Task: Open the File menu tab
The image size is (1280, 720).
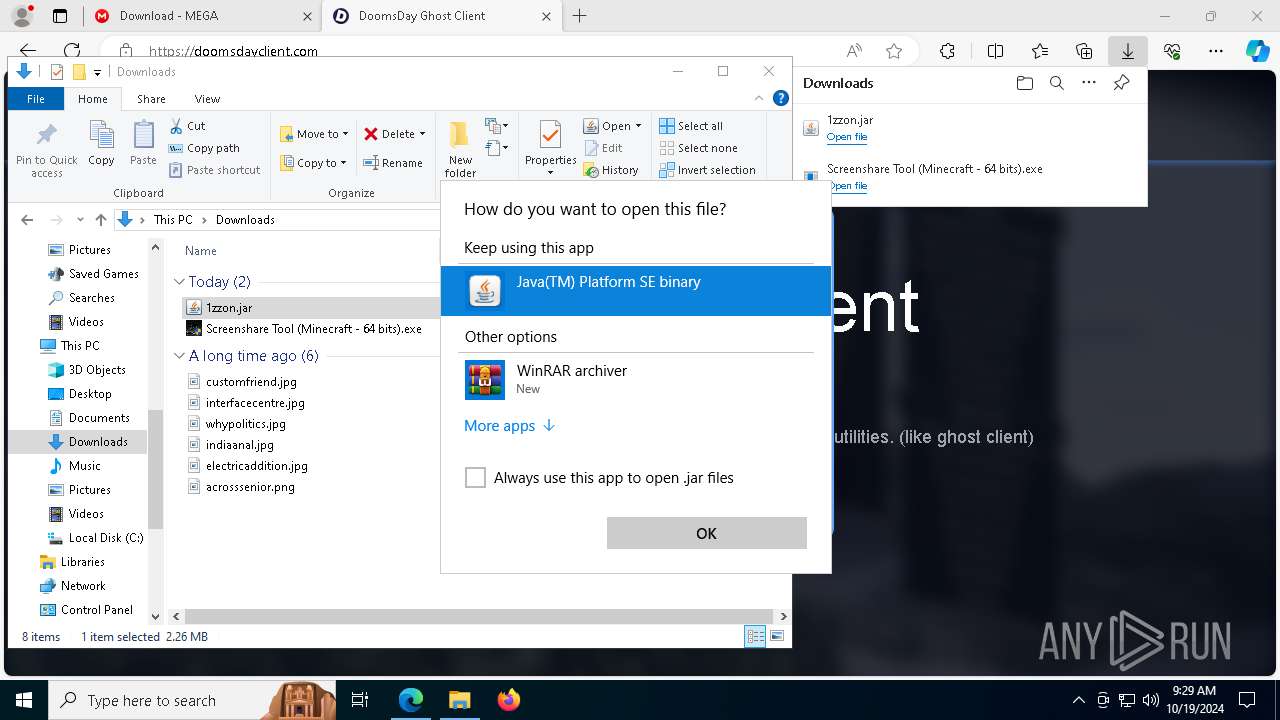Action: coord(36,99)
